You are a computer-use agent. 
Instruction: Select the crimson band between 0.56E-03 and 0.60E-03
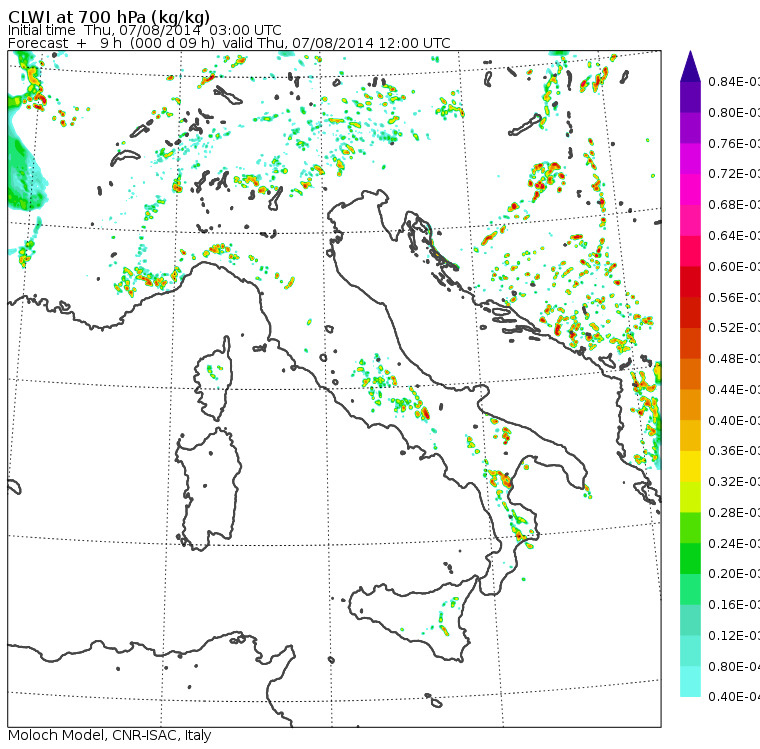pyautogui.click(x=690, y=282)
